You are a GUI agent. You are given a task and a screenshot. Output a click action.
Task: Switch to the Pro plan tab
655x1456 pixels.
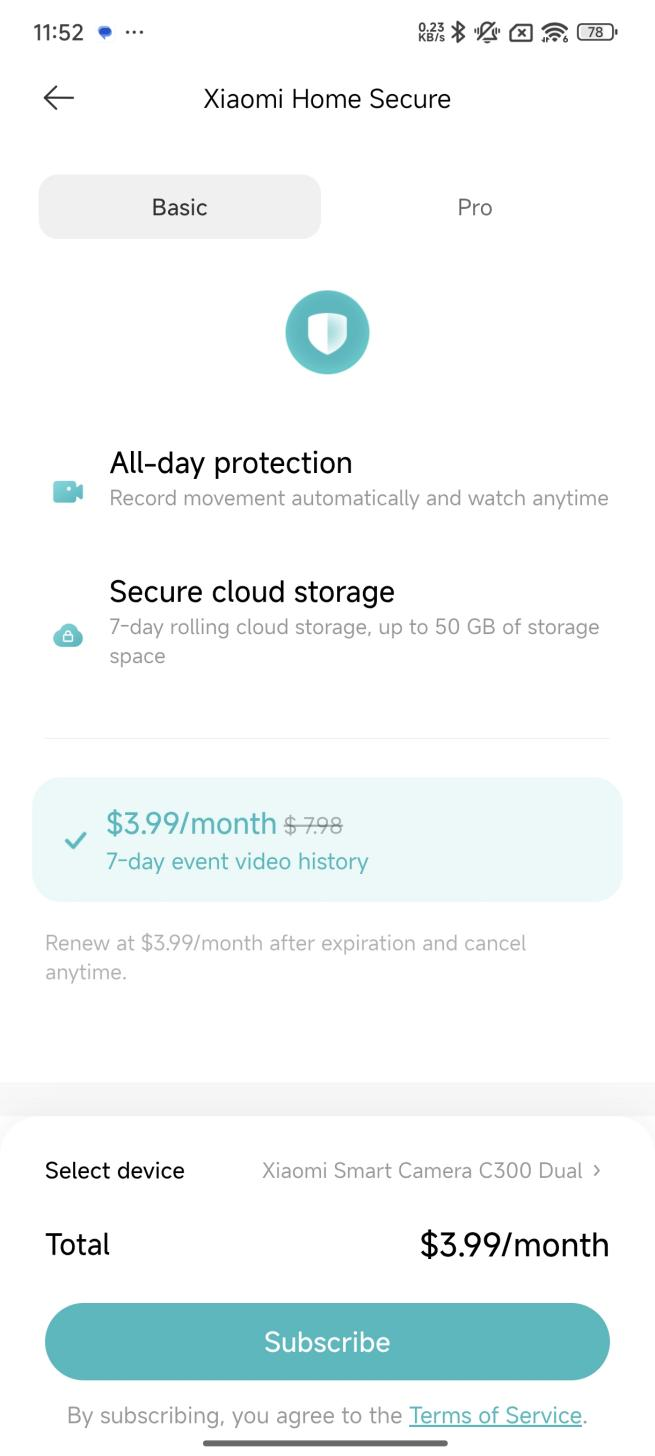pyautogui.click(x=474, y=207)
